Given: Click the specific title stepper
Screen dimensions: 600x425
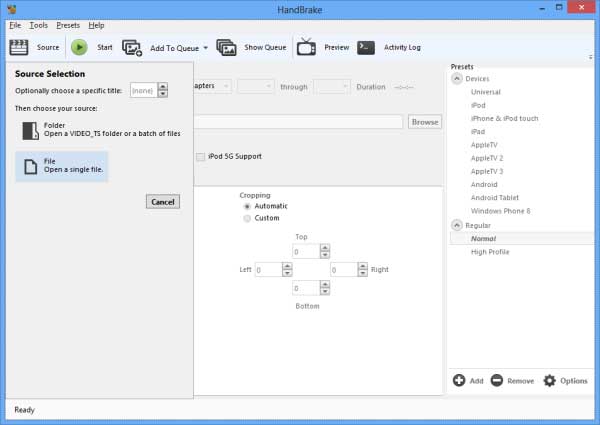Looking at the screenshot, I should pyautogui.click(x=163, y=90).
